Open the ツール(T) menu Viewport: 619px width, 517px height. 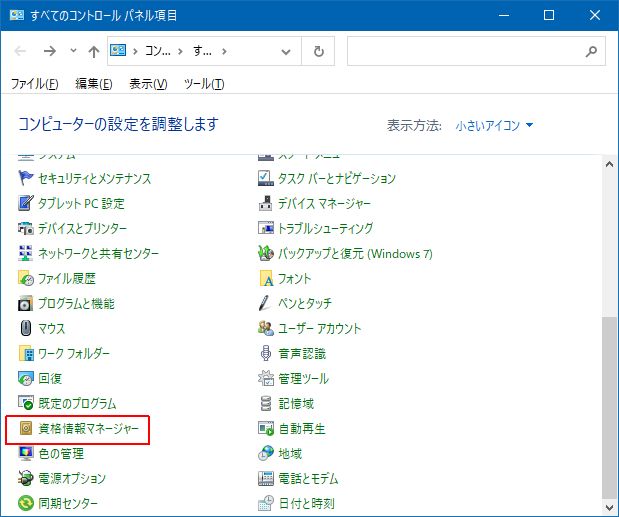coord(204,84)
